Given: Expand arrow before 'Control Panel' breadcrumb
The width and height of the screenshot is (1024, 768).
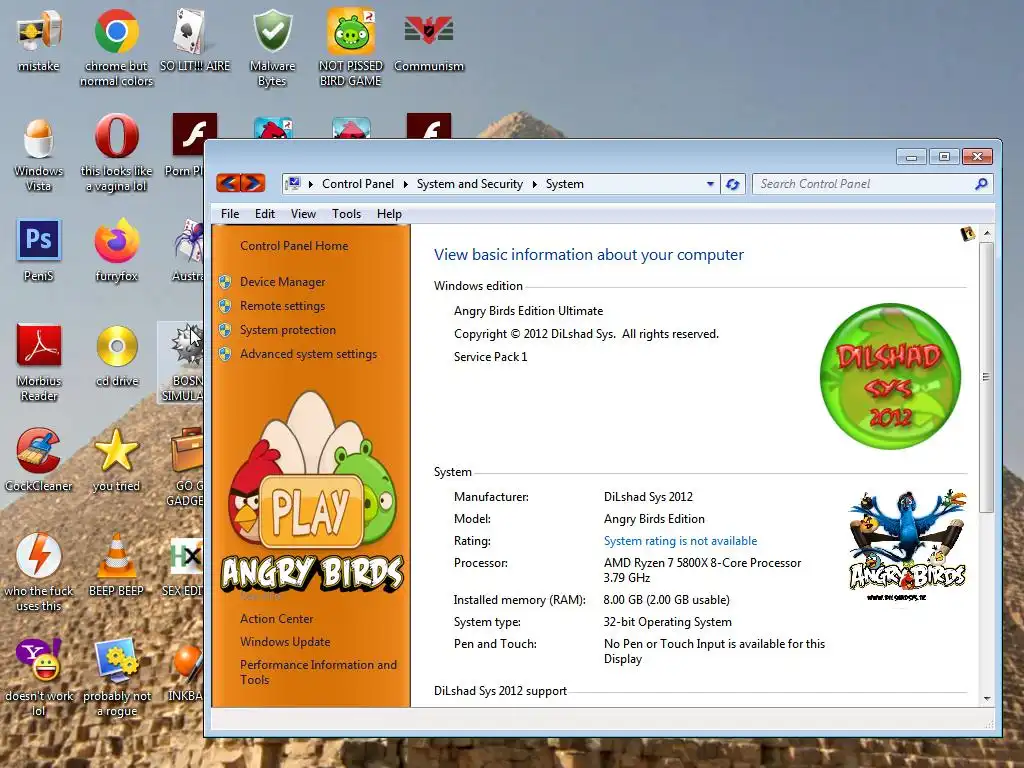Looking at the screenshot, I should pyautogui.click(x=310, y=184).
